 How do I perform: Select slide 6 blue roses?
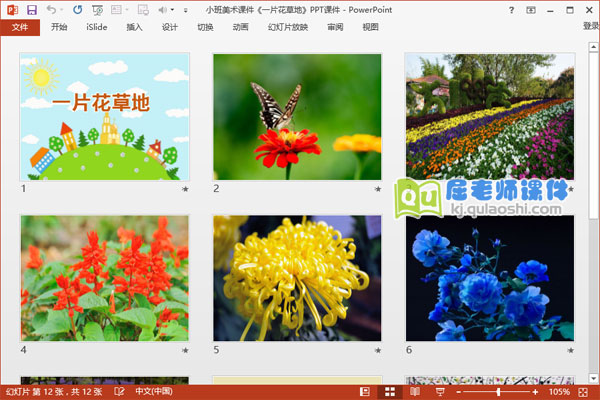tap(490, 278)
